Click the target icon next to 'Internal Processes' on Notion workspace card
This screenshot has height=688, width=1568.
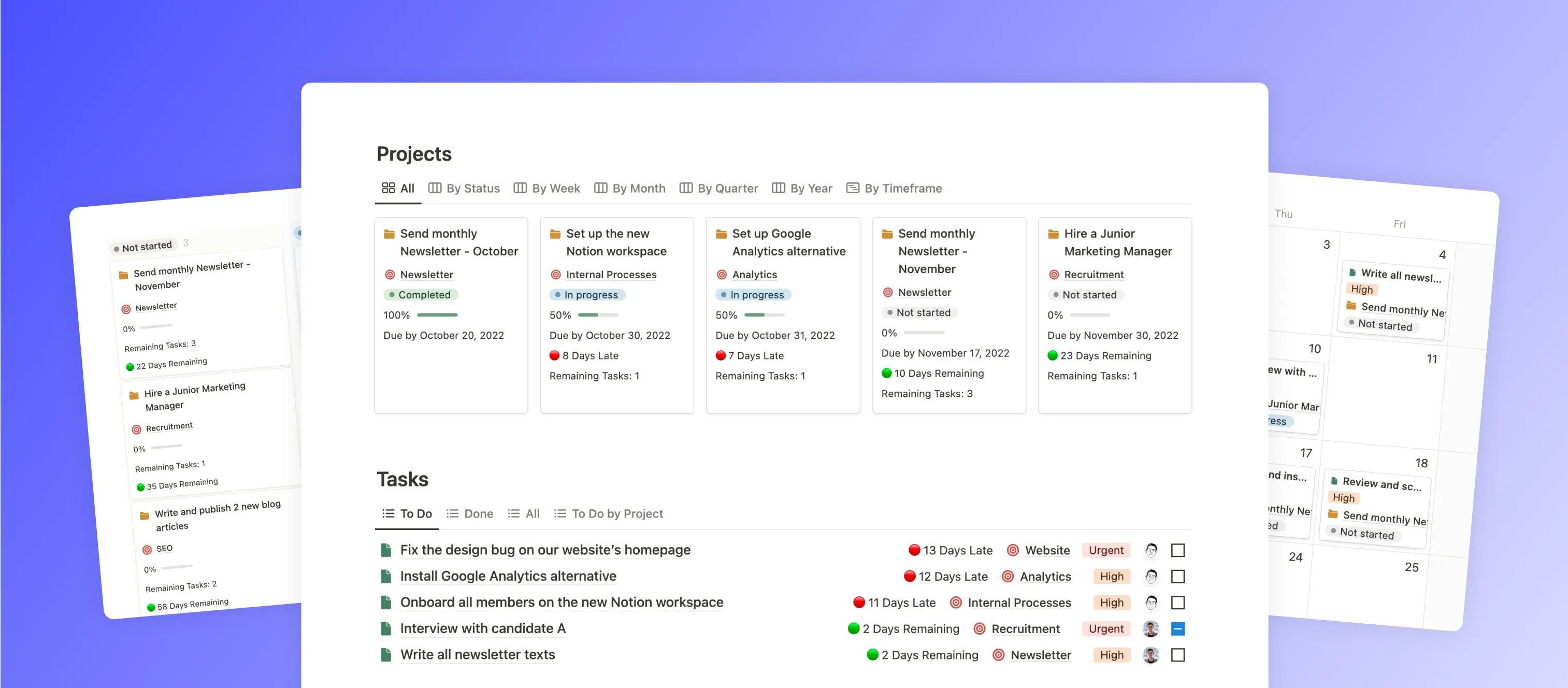coord(555,275)
